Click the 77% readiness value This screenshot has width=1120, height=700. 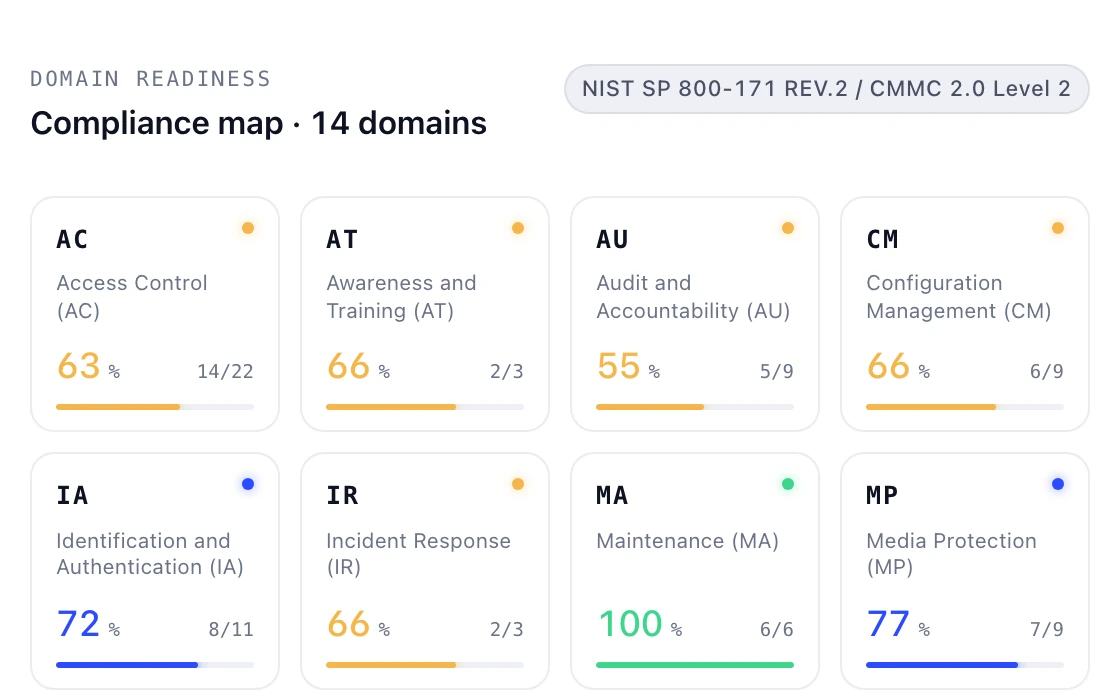898,624
